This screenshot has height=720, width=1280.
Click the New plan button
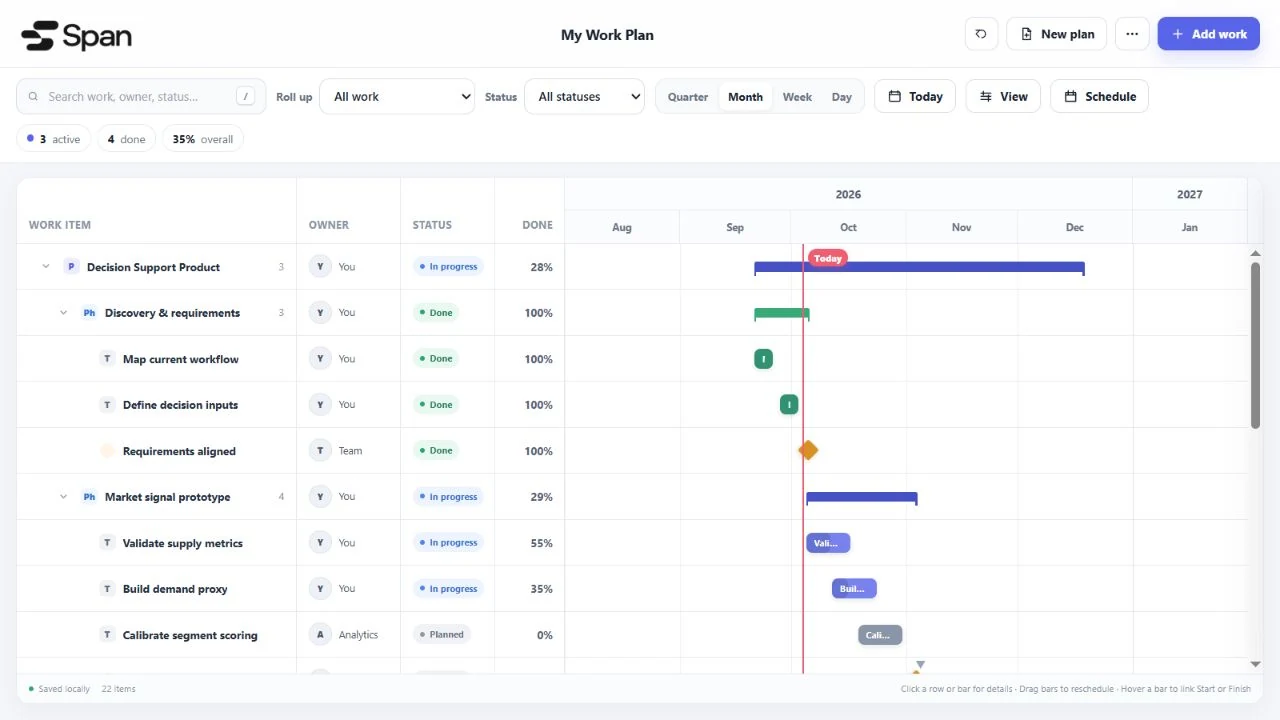pyautogui.click(x=1057, y=34)
